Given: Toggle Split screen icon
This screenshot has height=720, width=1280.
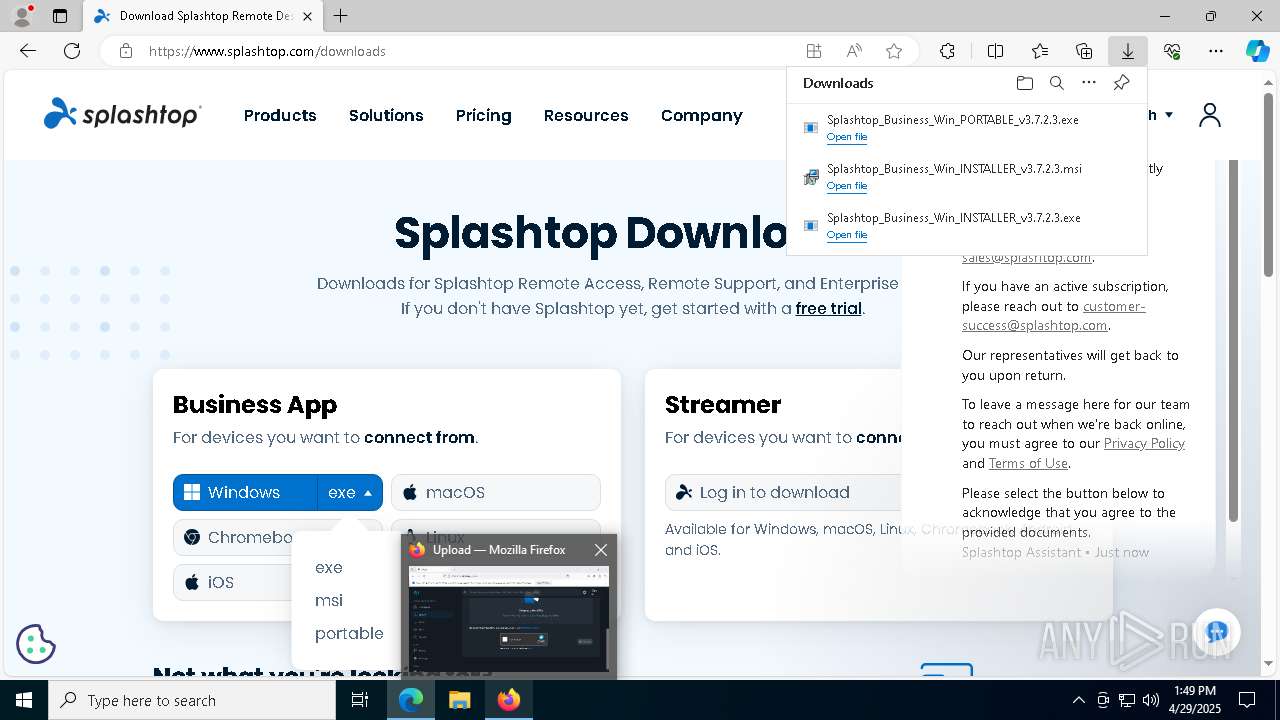Looking at the screenshot, I should pyautogui.click(x=995, y=51).
